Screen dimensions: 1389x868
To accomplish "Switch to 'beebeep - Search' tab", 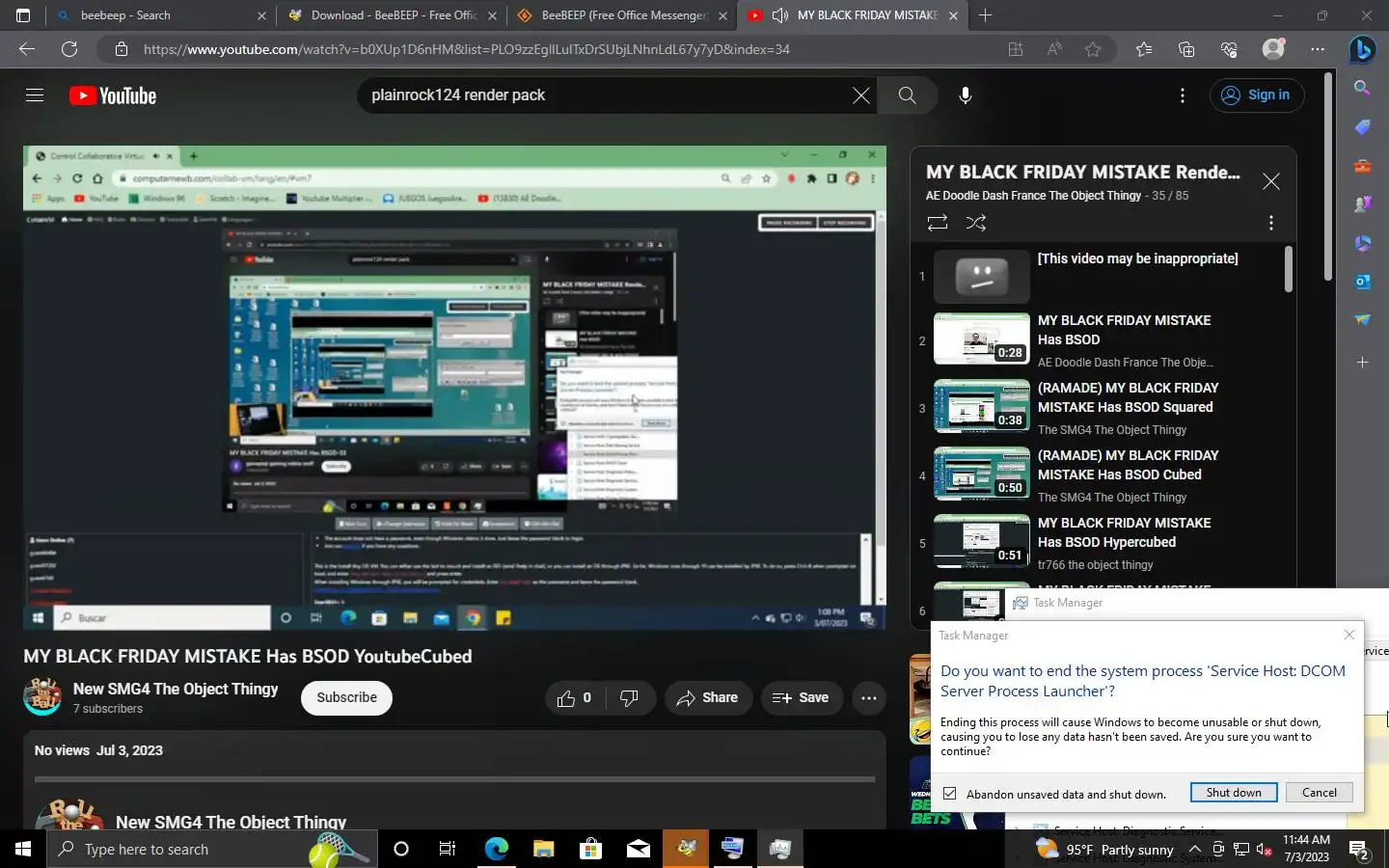I will click(162, 15).
